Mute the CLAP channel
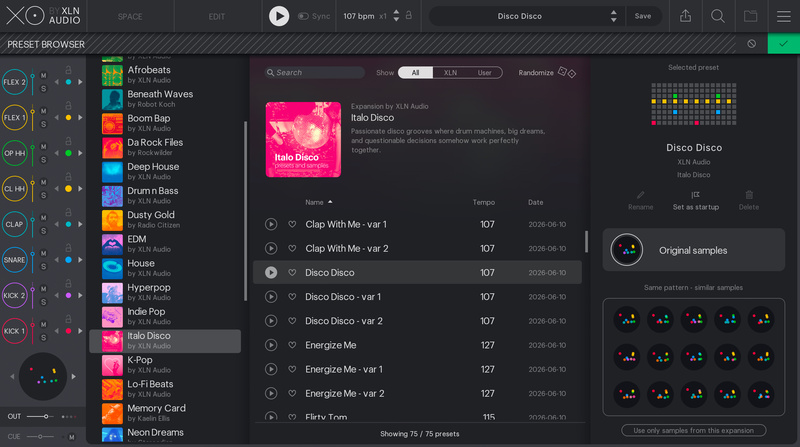This screenshot has width=800, height=447. pos(43,218)
